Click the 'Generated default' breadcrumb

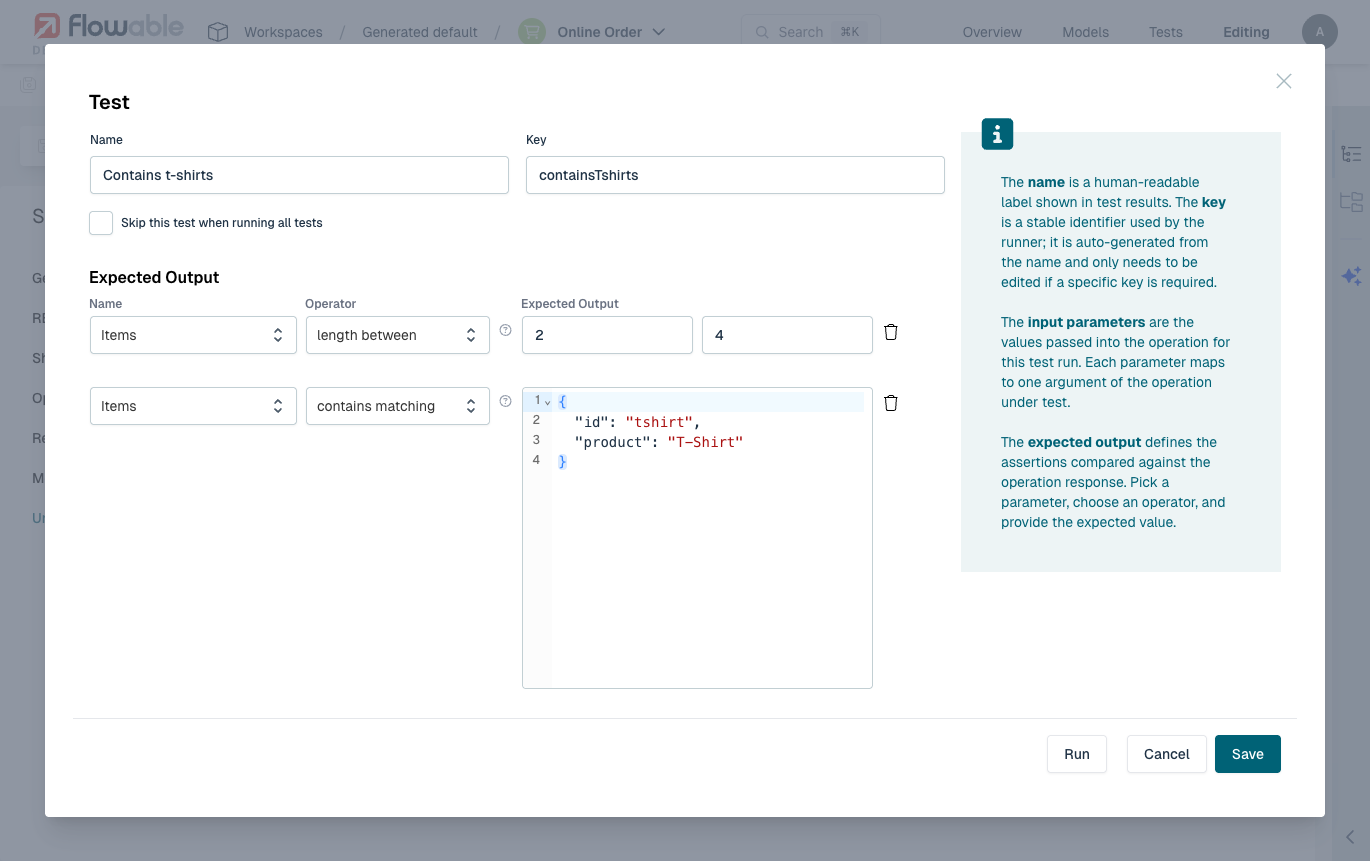point(420,32)
